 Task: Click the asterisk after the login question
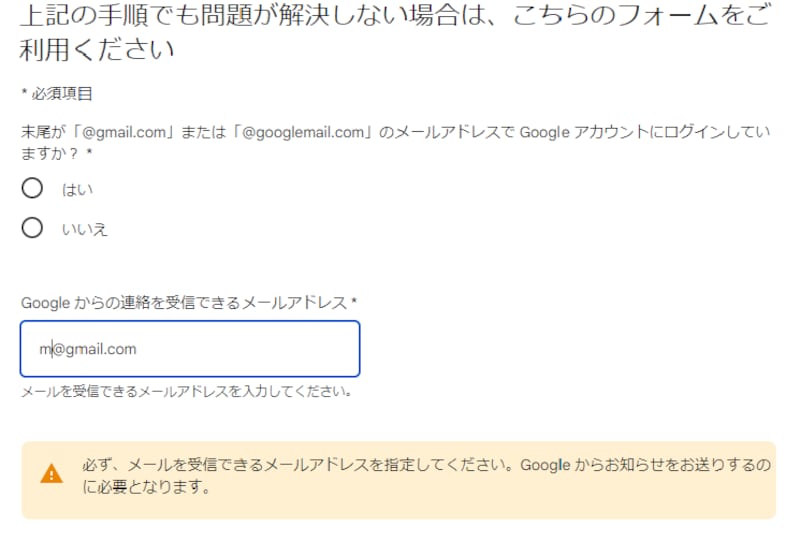89,153
